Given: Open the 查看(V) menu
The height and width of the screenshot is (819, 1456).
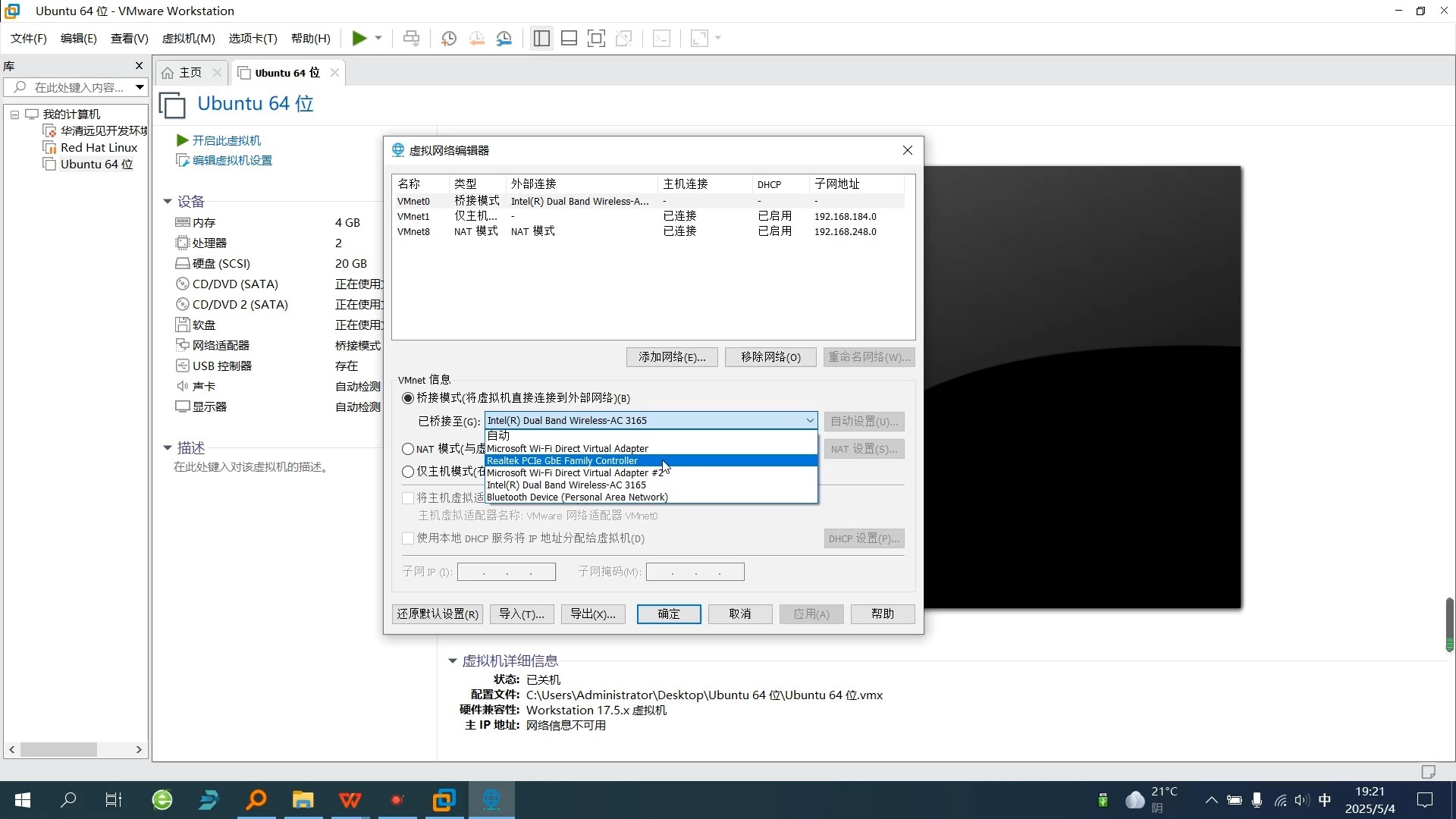Looking at the screenshot, I should point(130,38).
